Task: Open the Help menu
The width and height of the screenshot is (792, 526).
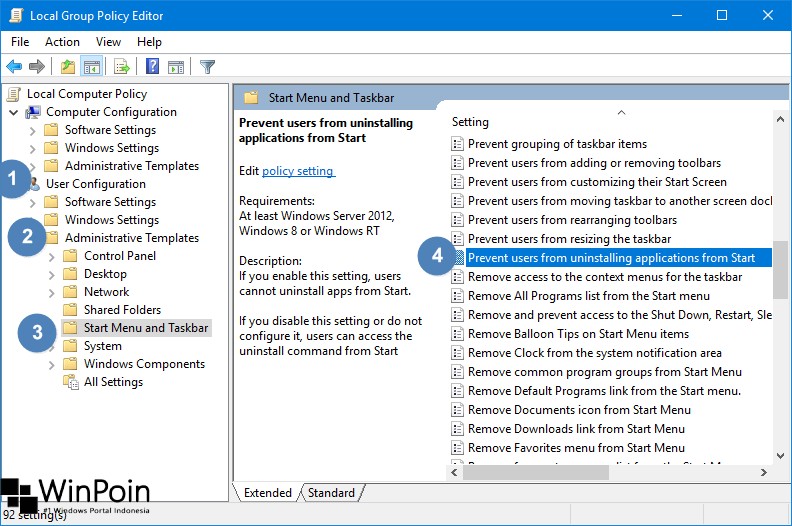Action: click(x=149, y=42)
